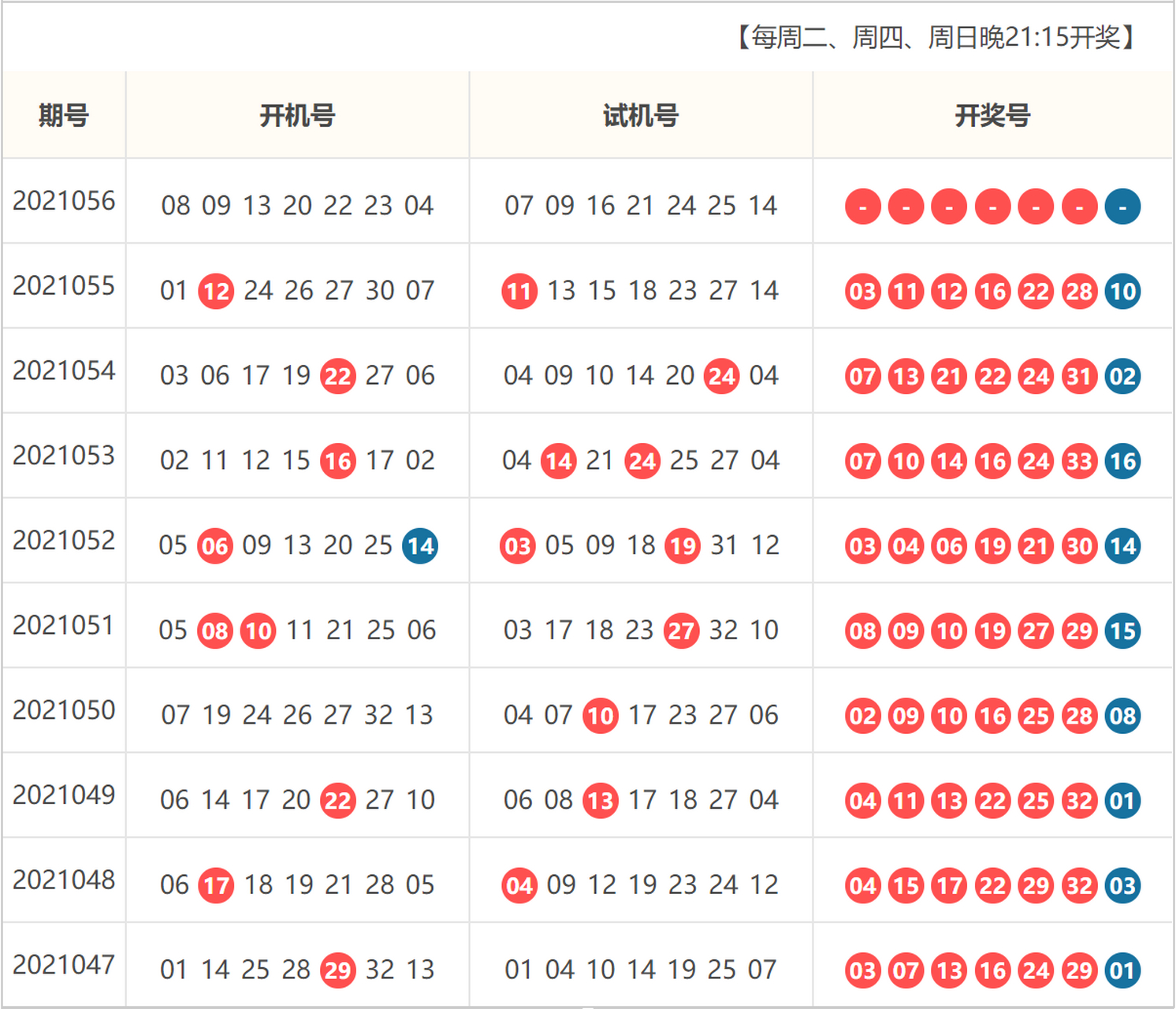Click period number 2021055
The image size is (1176, 1009).
(64, 286)
